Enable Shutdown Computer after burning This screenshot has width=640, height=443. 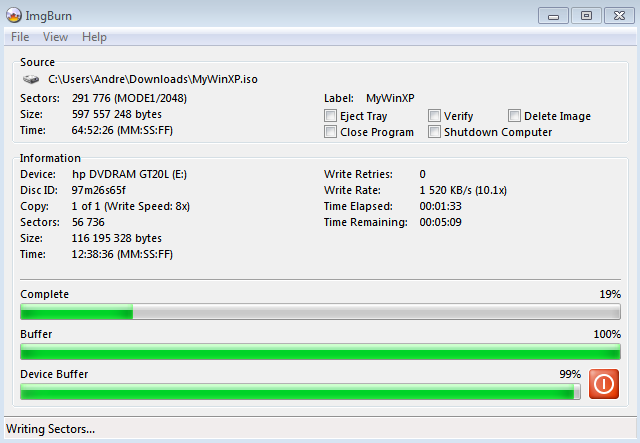click(435, 132)
